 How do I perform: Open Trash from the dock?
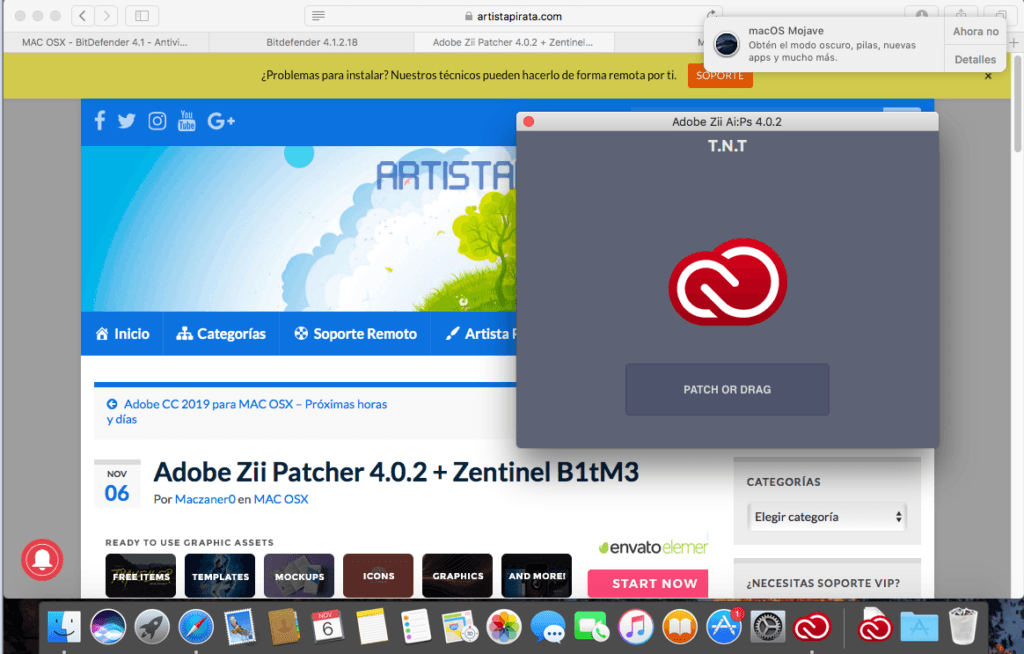(x=963, y=626)
